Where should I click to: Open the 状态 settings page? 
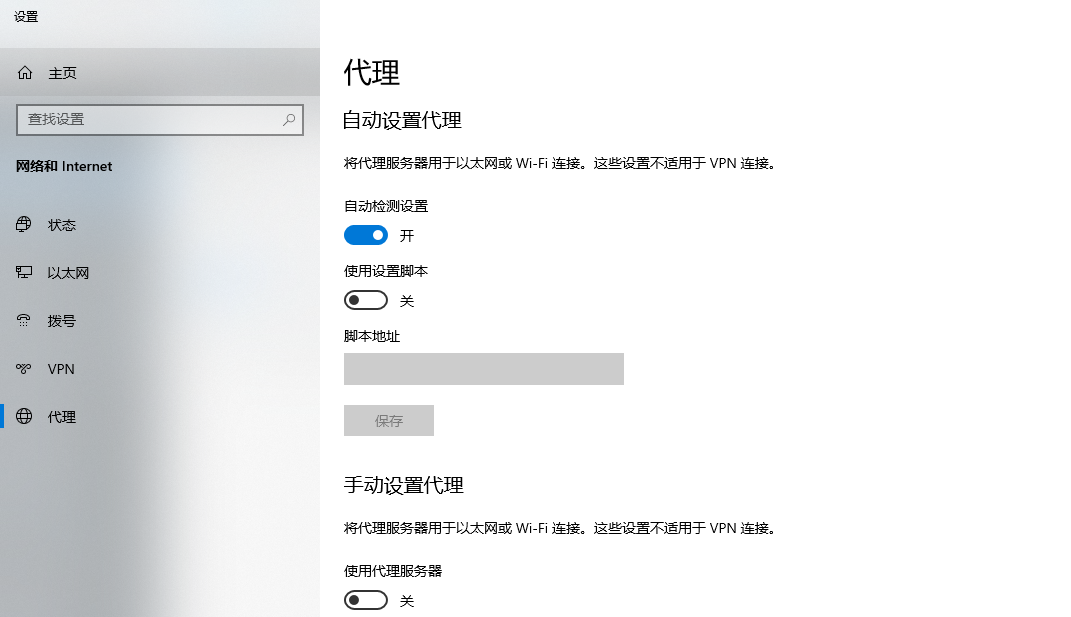click(62, 225)
